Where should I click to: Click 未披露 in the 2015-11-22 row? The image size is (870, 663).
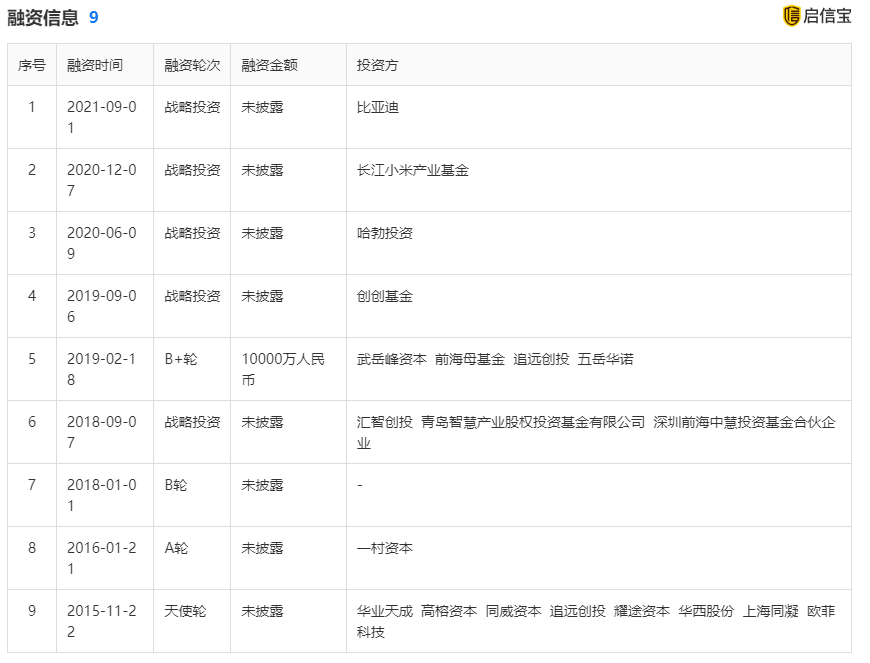pos(262,611)
